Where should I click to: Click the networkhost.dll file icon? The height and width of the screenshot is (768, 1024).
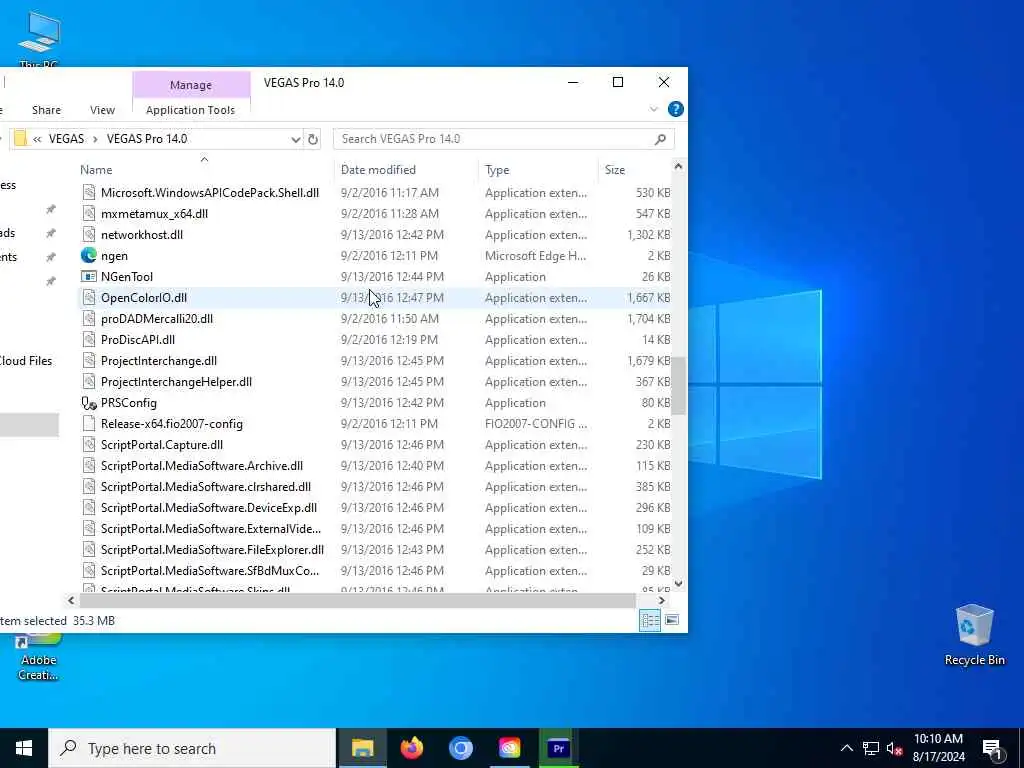[89, 234]
